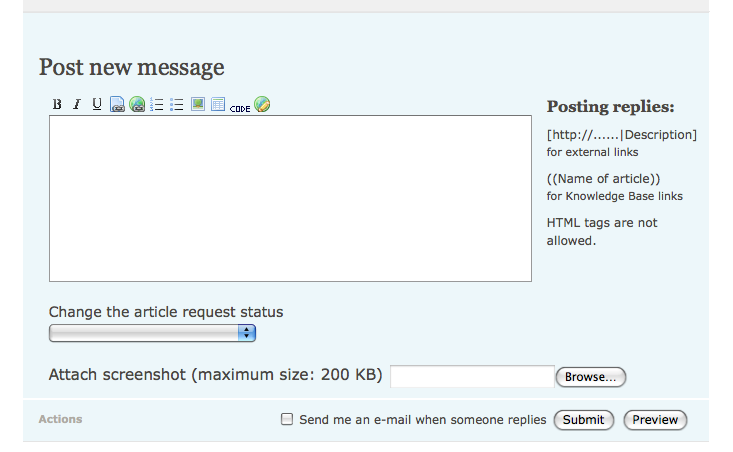The width and height of the screenshot is (733, 452).
Task: Click the globe with pencil icon
Action: click(262, 104)
